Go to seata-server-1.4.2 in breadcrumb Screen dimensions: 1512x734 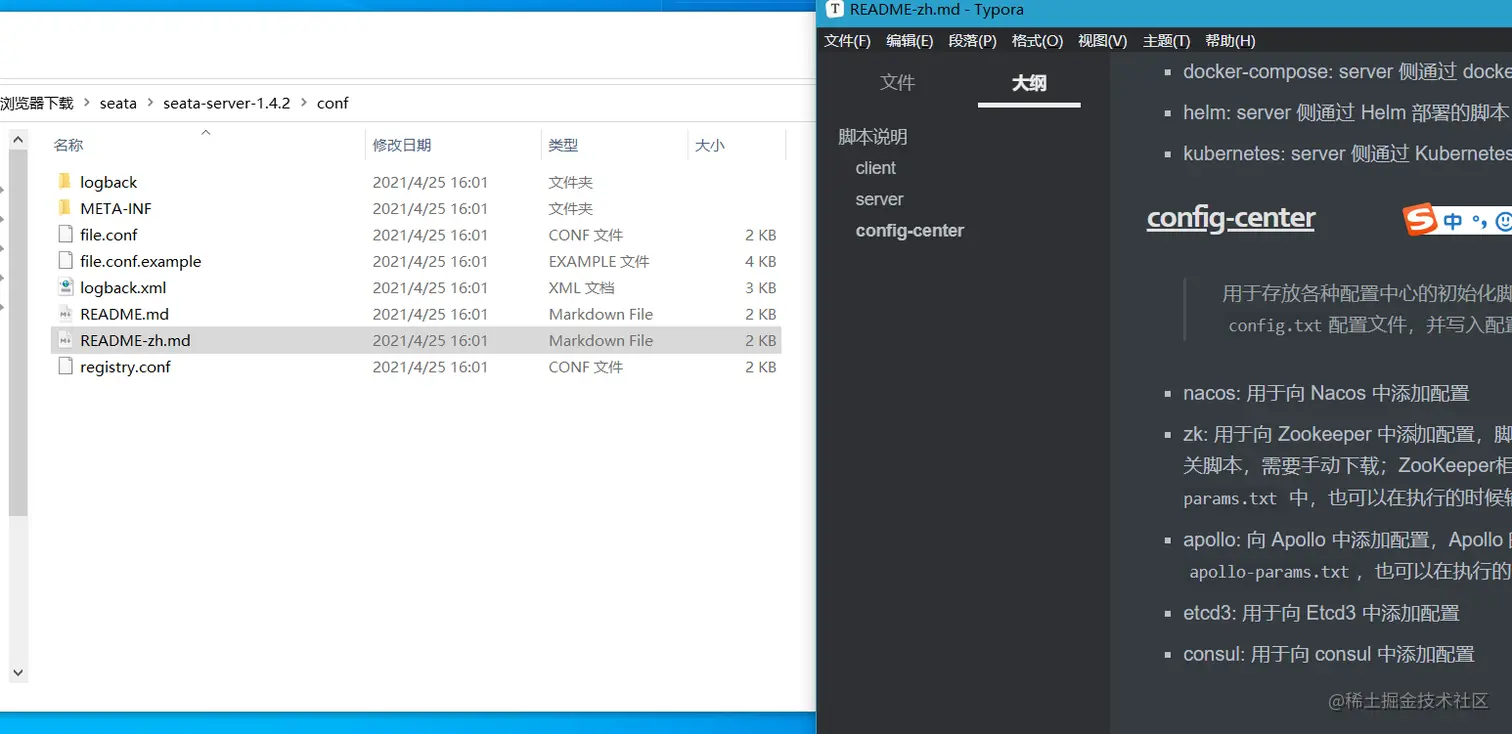point(227,103)
